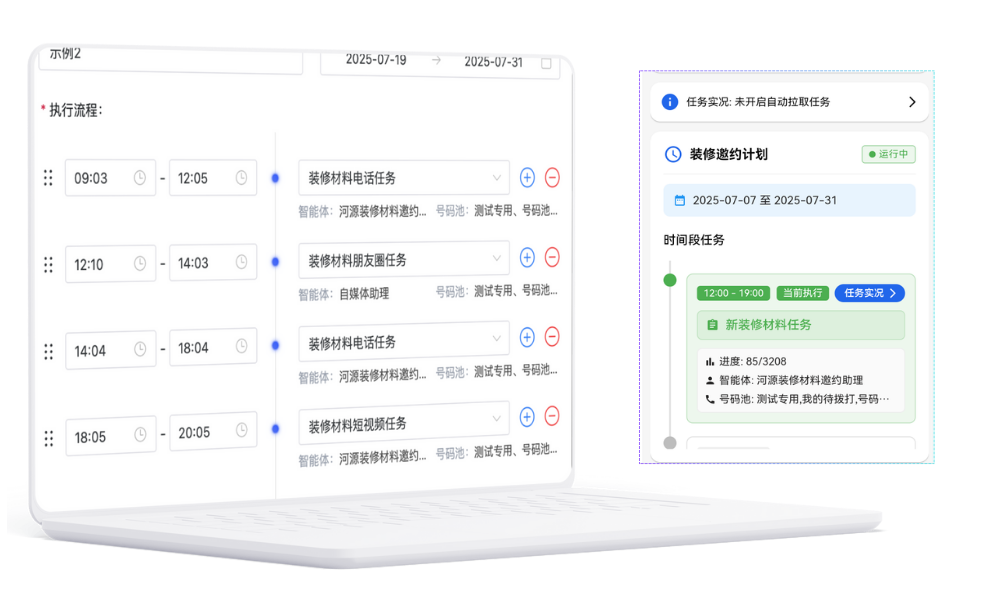Delete the 装修材料朋友圈任务 row using minus icon
The image size is (1000, 597).
pyautogui.click(x=552, y=257)
